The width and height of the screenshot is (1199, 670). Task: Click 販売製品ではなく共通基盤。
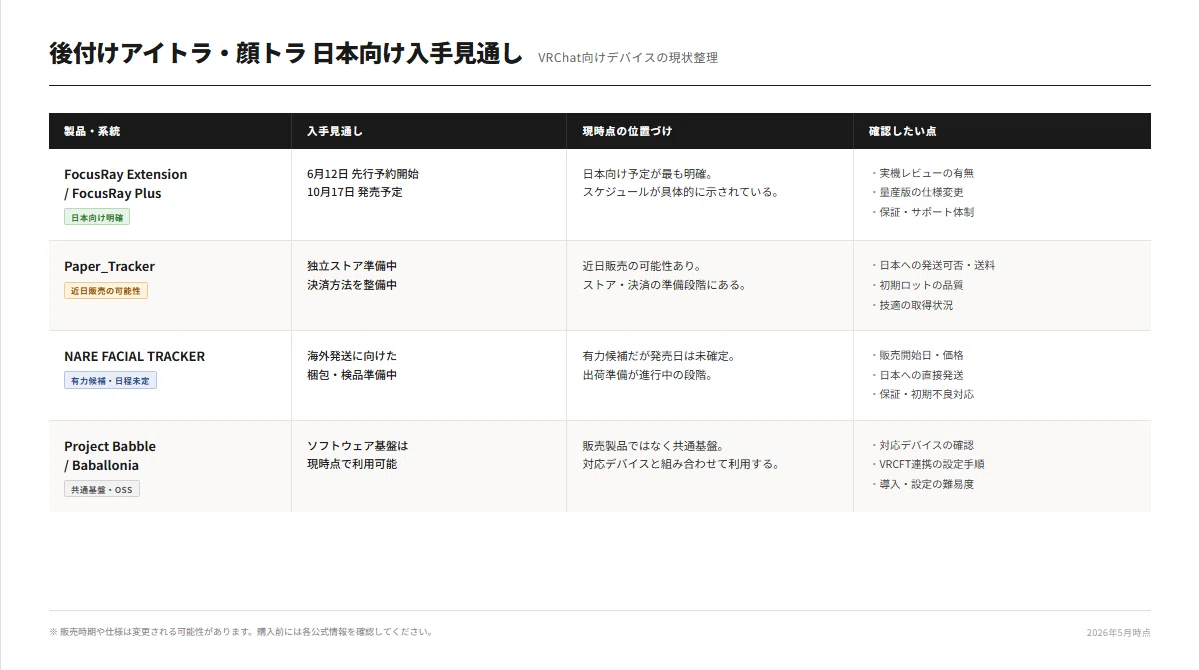pos(655,445)
